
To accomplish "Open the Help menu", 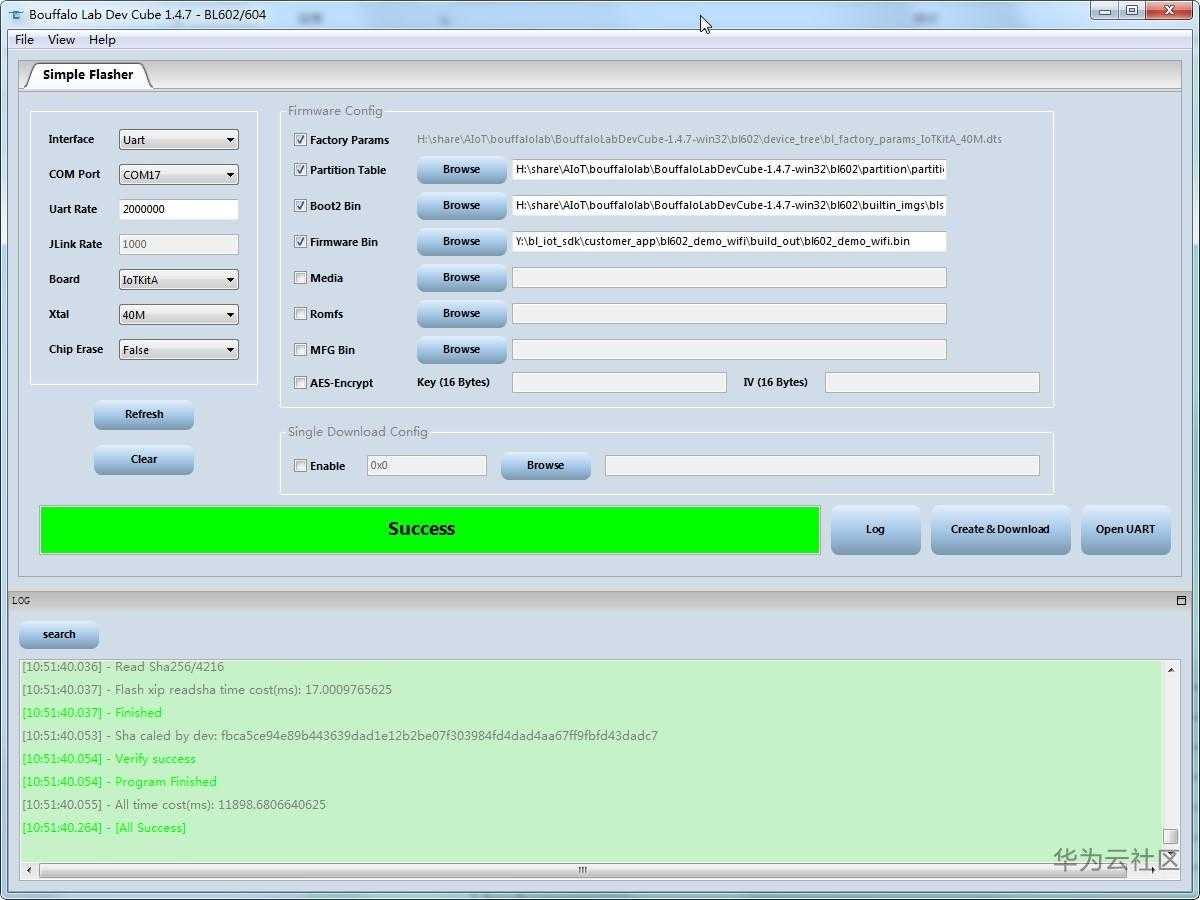I will click(102, 40).
